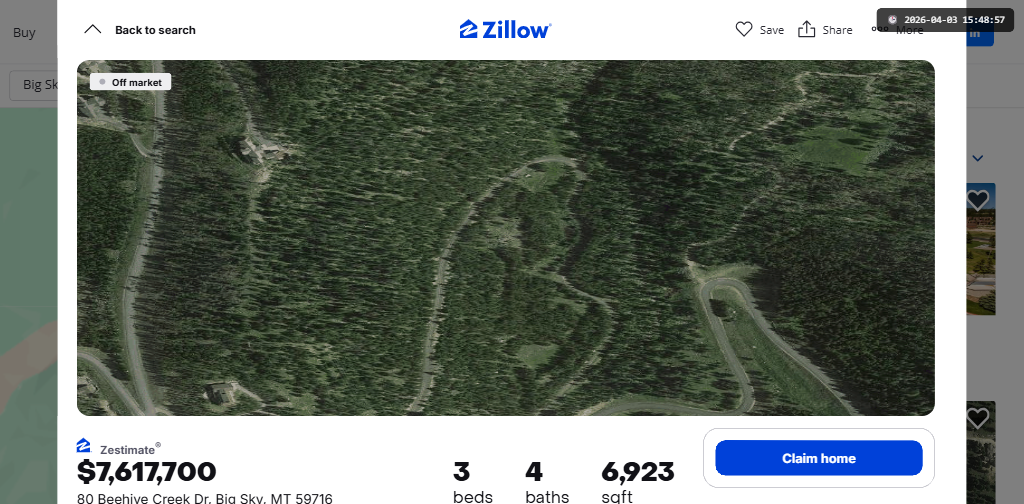Click the Zestimate house icon above the price
This screenshot has height=504, width=1024.
click(x=84, y=446)
